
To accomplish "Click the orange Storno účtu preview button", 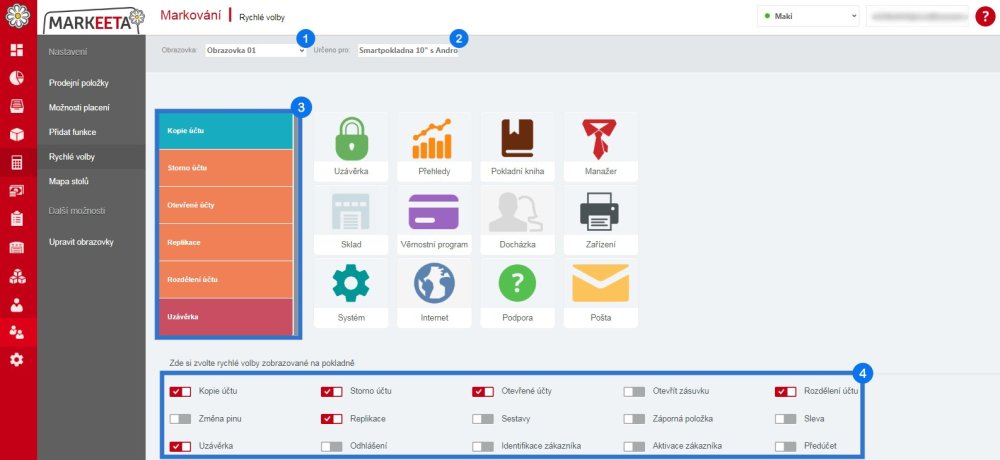I will 226,168.
